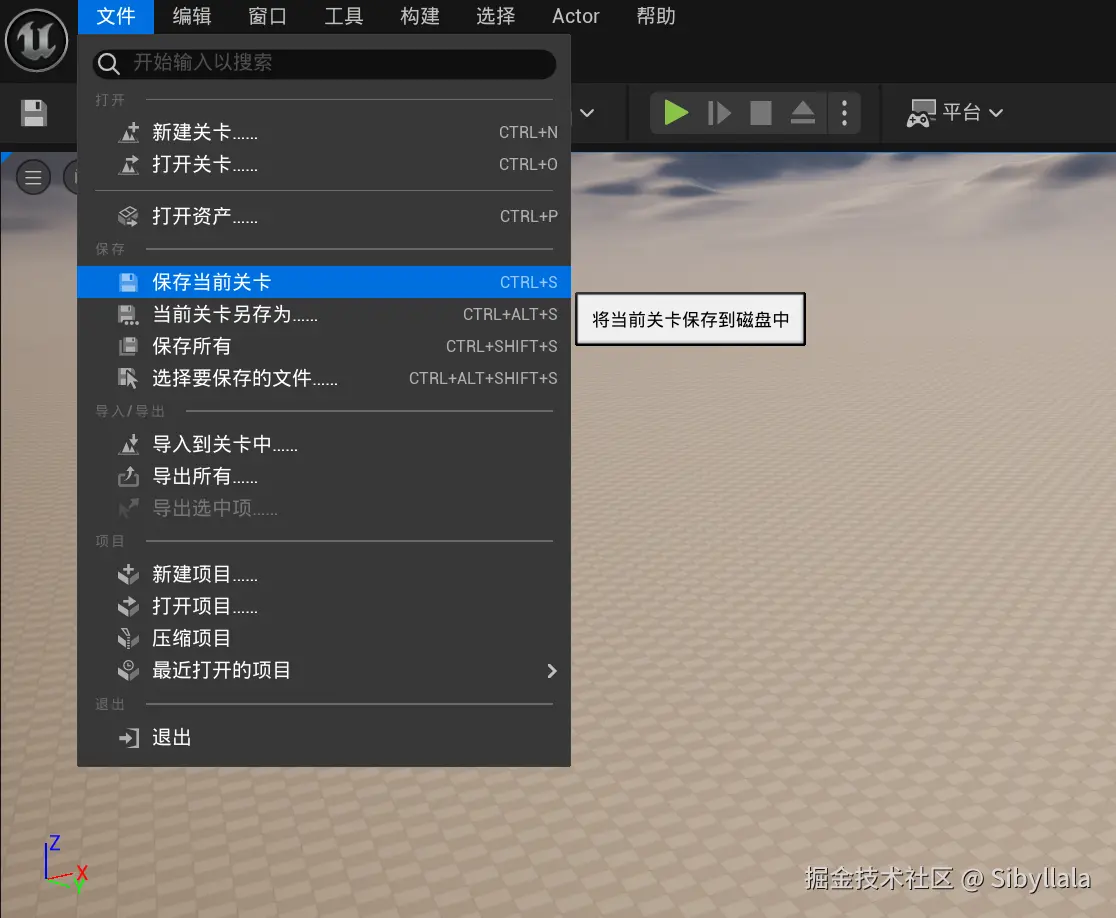
Task: Click the Unreal Engine logo icon
Action: (x=36, y=39)
